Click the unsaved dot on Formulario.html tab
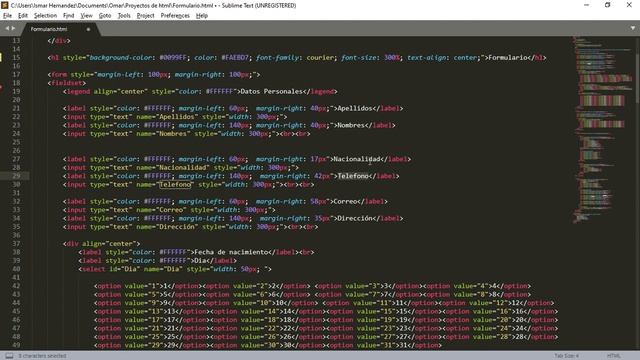Image resolution: width=640 pixels, height=360 pixels. (88, 29)
